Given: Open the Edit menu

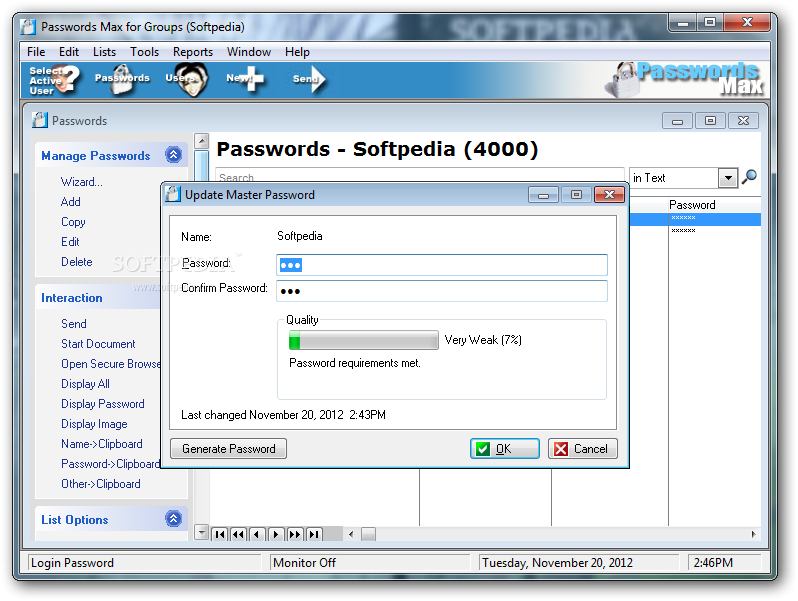Looking at the screenshot, I should (69, 52).
